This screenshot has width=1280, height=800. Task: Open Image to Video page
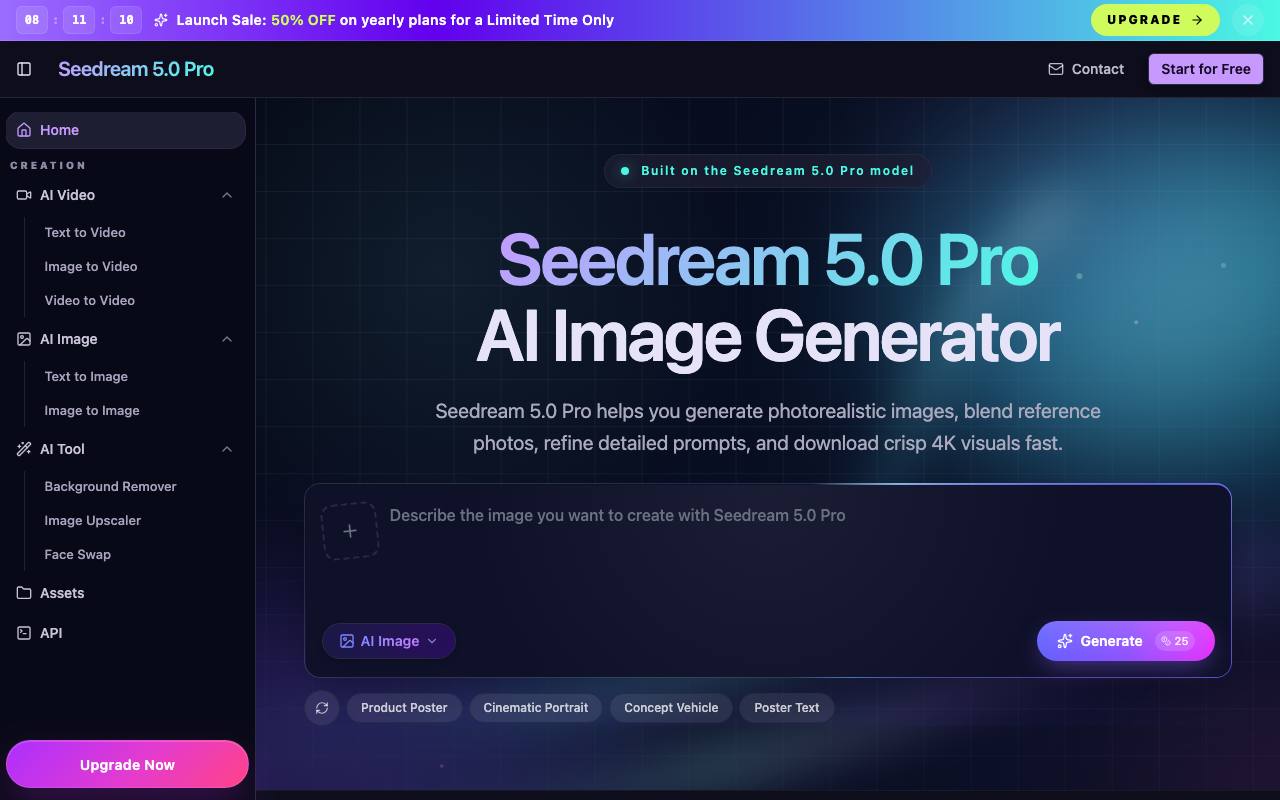point(91,266)
